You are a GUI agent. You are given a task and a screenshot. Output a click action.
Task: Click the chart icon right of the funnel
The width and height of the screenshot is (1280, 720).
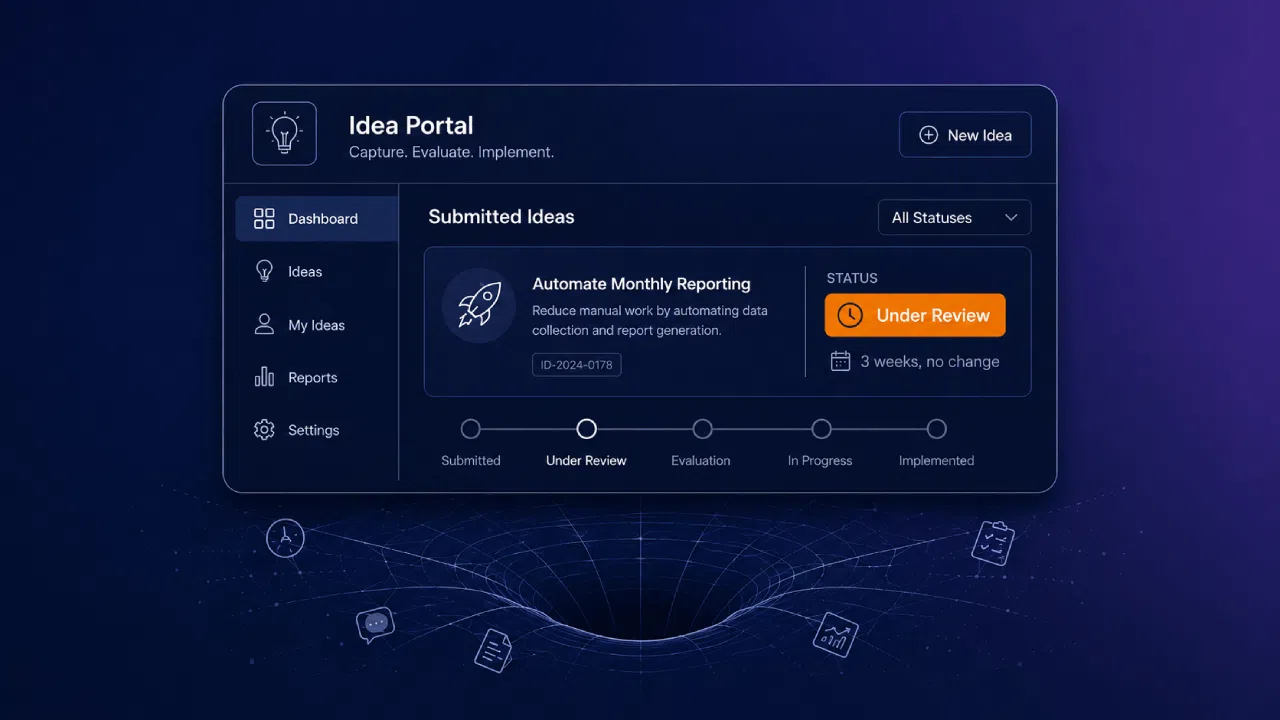coord(836,634)
